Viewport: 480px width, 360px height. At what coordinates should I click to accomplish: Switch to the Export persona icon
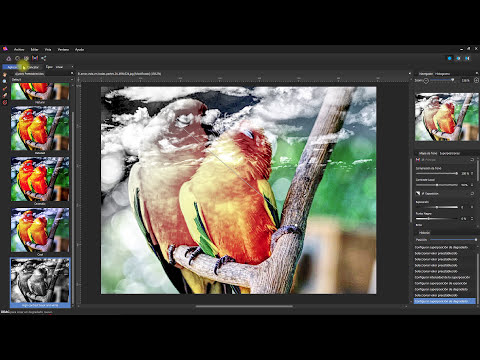coord(44,58)
